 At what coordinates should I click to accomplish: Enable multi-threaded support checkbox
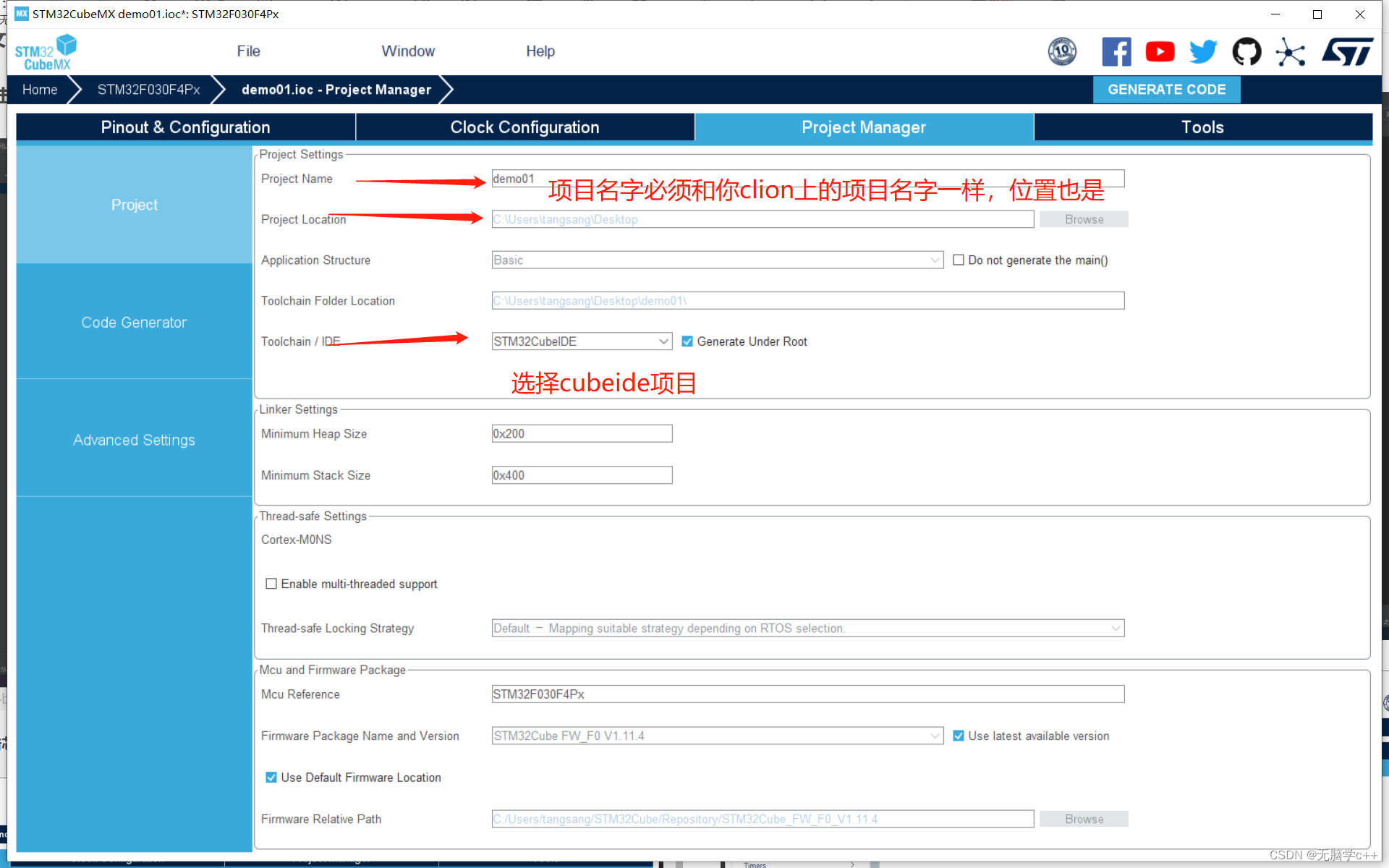point(271,584)
